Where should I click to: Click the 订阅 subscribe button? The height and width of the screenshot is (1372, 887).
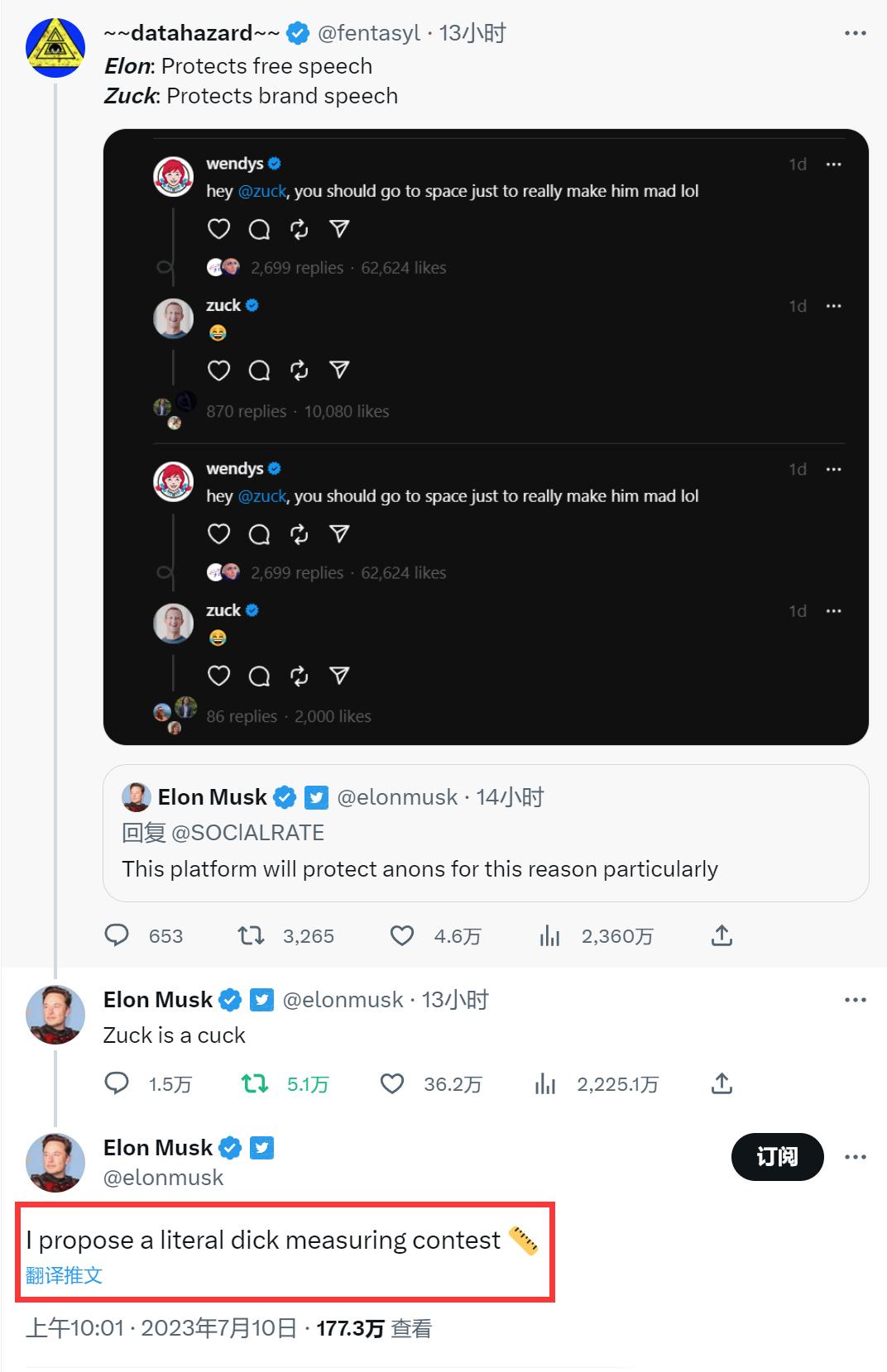tap(777, 1157)
